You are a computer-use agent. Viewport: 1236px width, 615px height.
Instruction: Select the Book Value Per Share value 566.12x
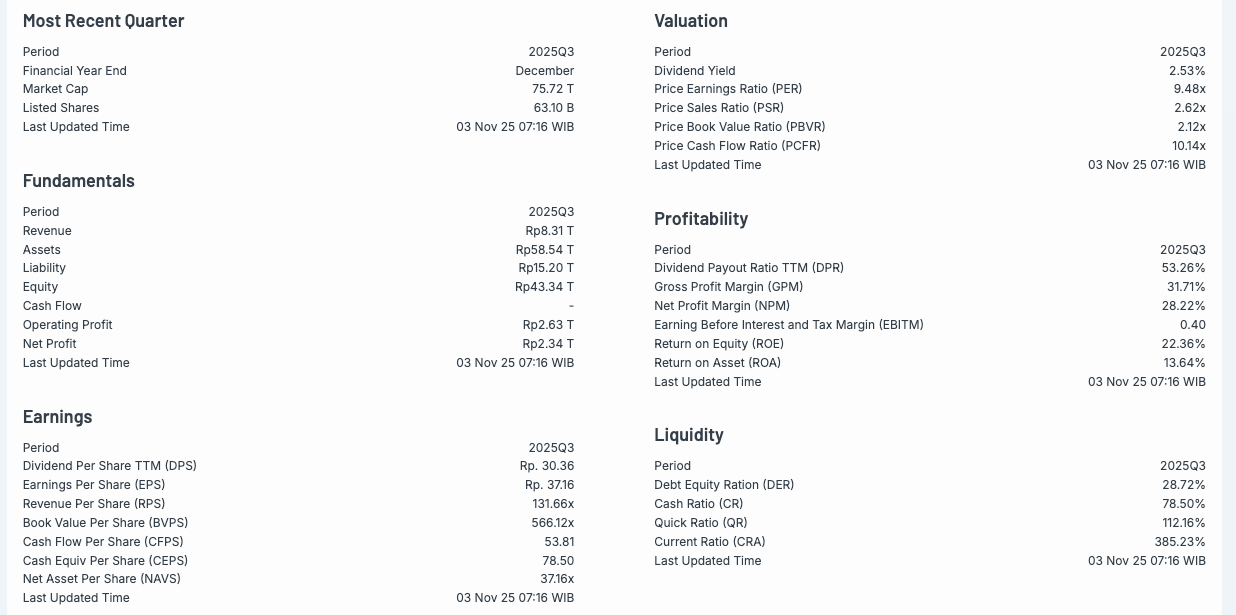552,523
